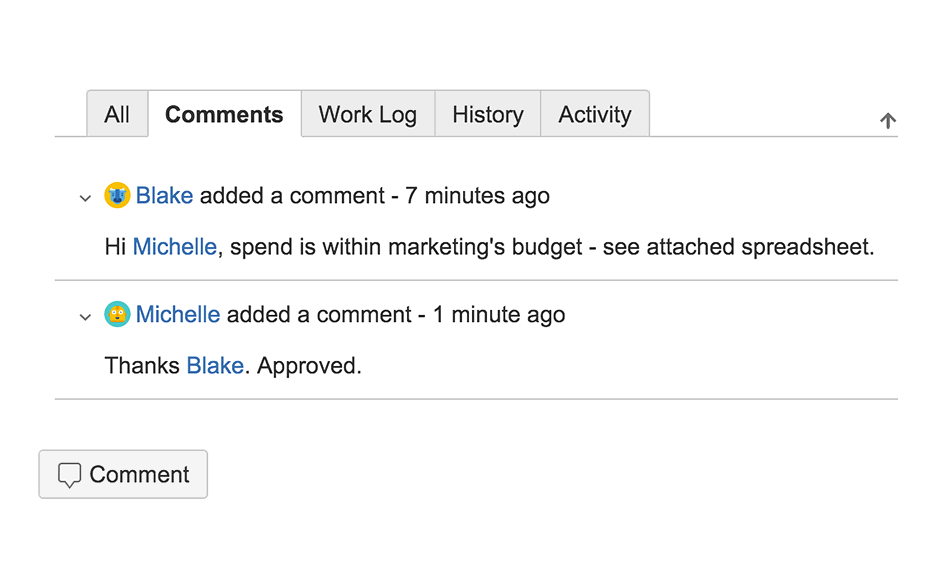Select the Comments tab
940x580 pixels.
click(x=224, y=115)
